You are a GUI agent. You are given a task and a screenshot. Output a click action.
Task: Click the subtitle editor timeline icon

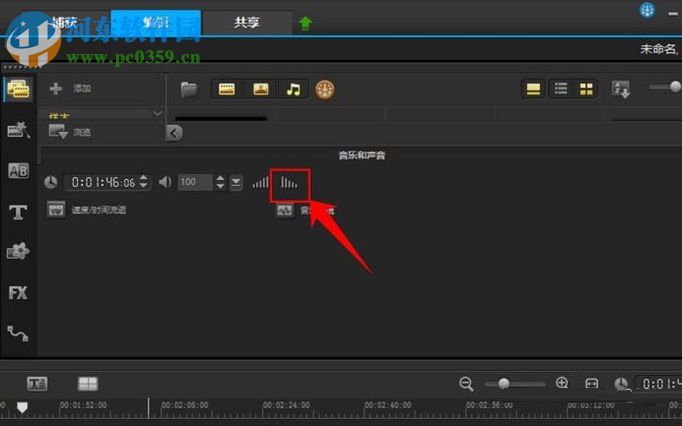(x=37, y=383)
